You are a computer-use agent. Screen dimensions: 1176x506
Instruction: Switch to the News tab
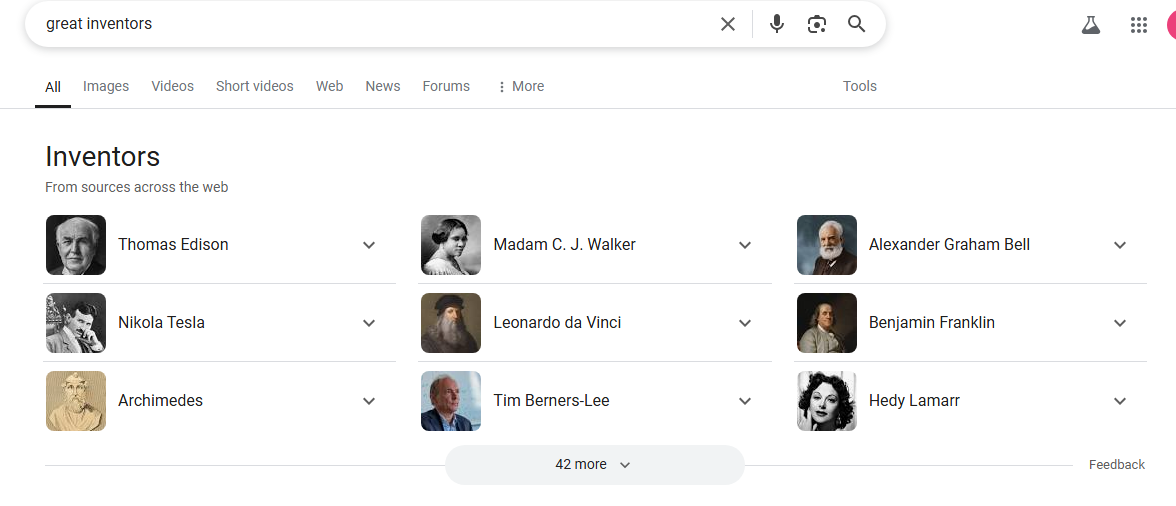pos(382,86)
